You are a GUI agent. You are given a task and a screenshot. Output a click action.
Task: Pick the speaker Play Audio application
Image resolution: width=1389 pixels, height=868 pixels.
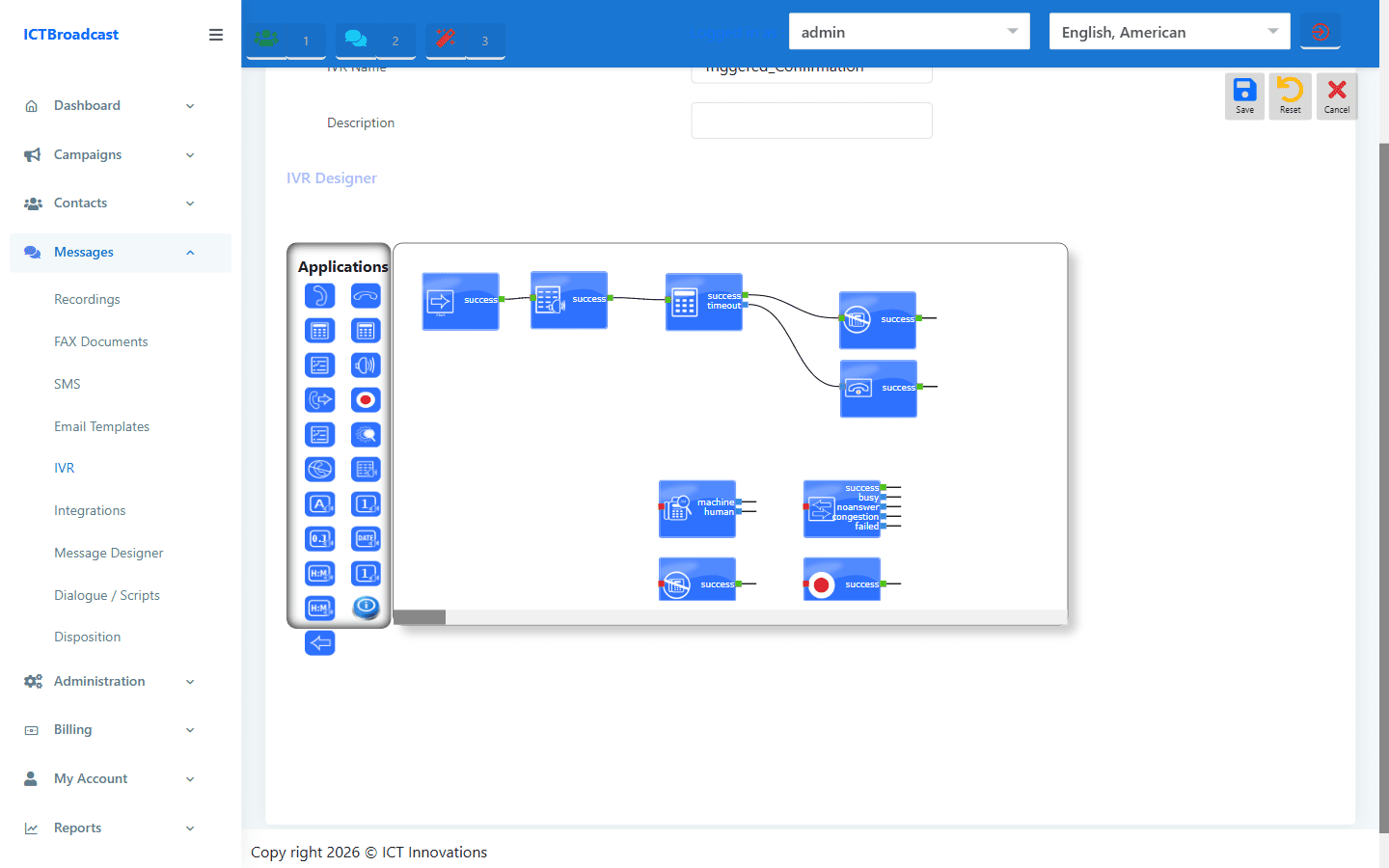click(x=366, y=366)
